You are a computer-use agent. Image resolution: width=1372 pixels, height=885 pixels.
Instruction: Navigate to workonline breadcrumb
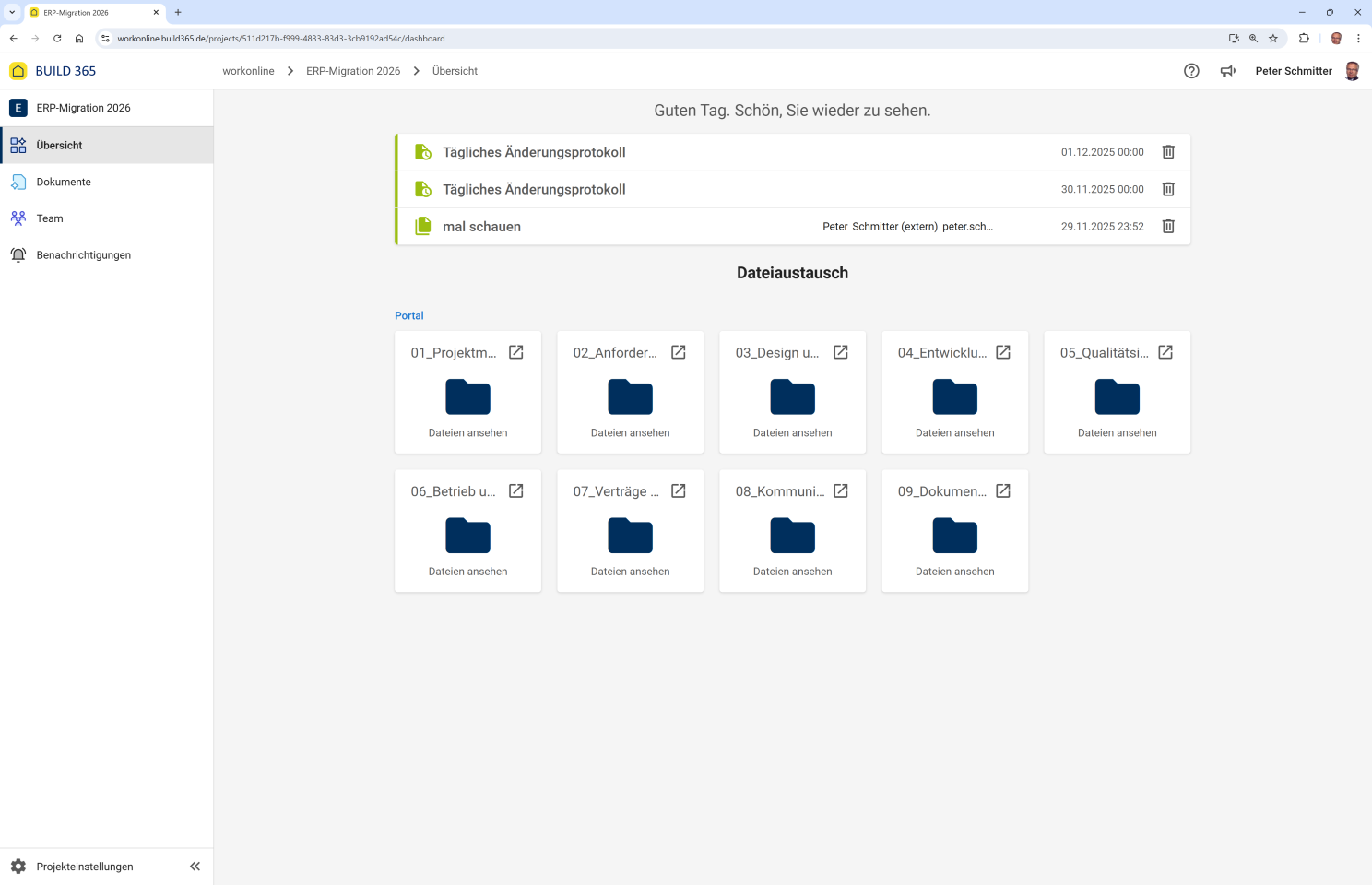248,71
